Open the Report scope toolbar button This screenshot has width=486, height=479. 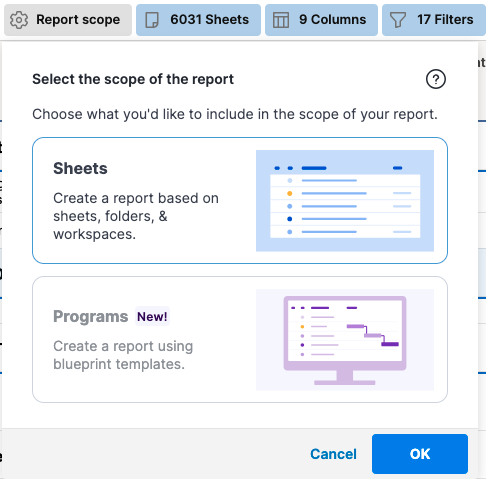coord(68,20)
